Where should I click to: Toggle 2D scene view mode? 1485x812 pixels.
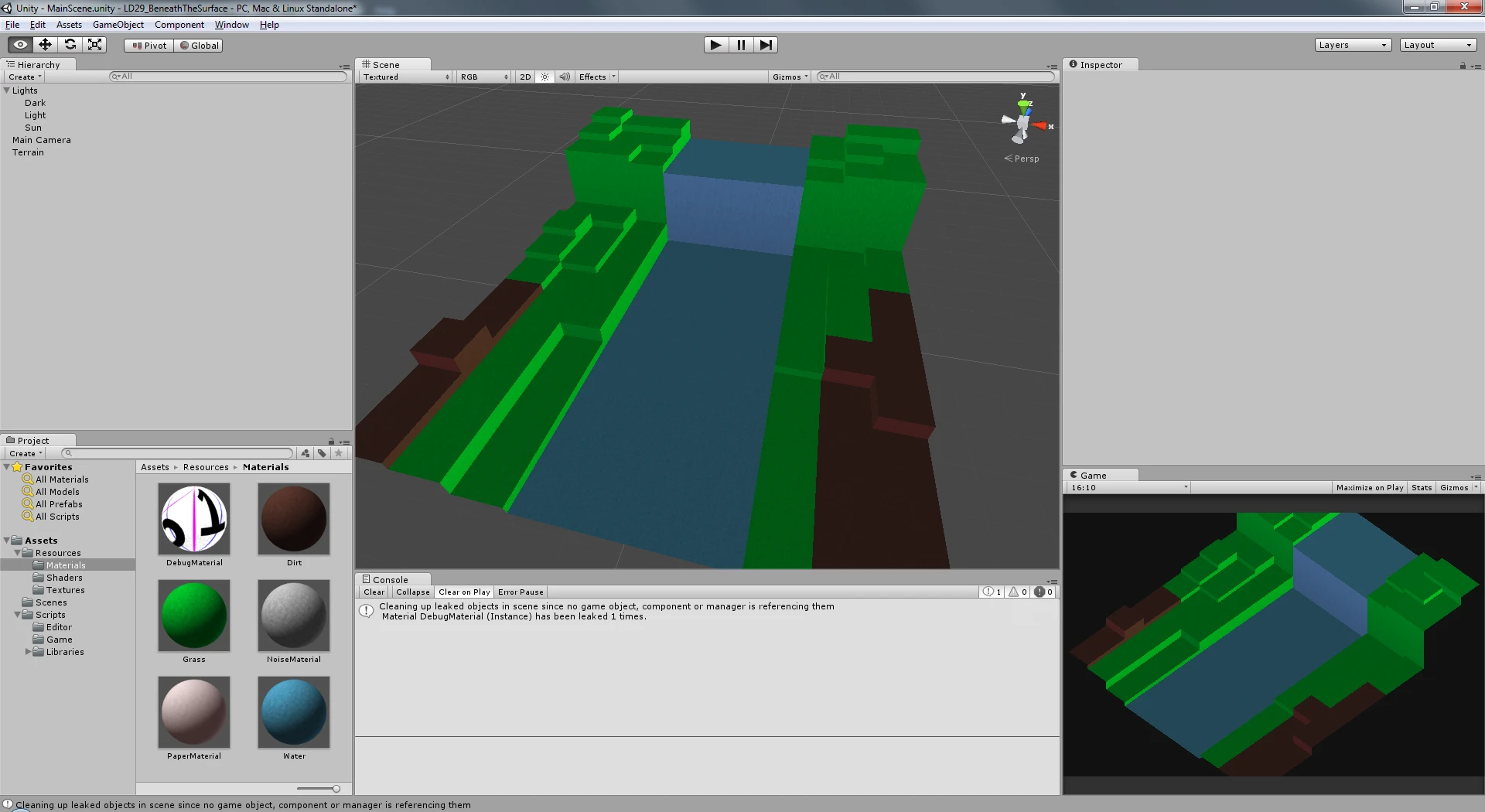pos(525,77)
